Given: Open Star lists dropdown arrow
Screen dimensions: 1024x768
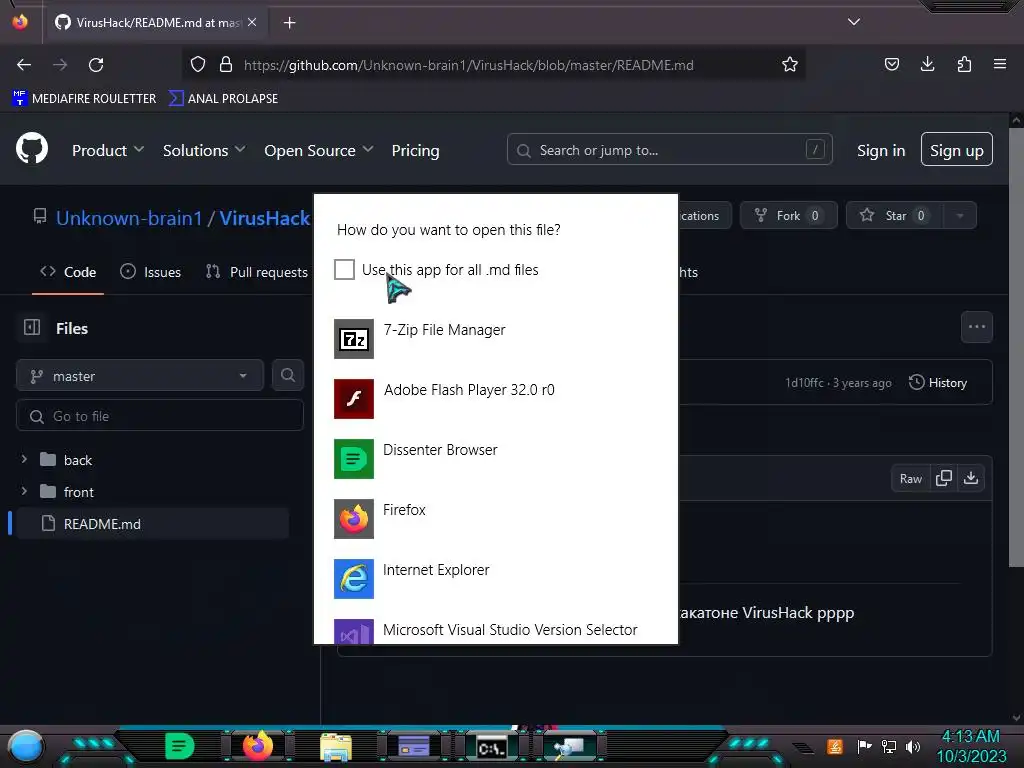Looking at the screenshot, I should coord(959,216).
